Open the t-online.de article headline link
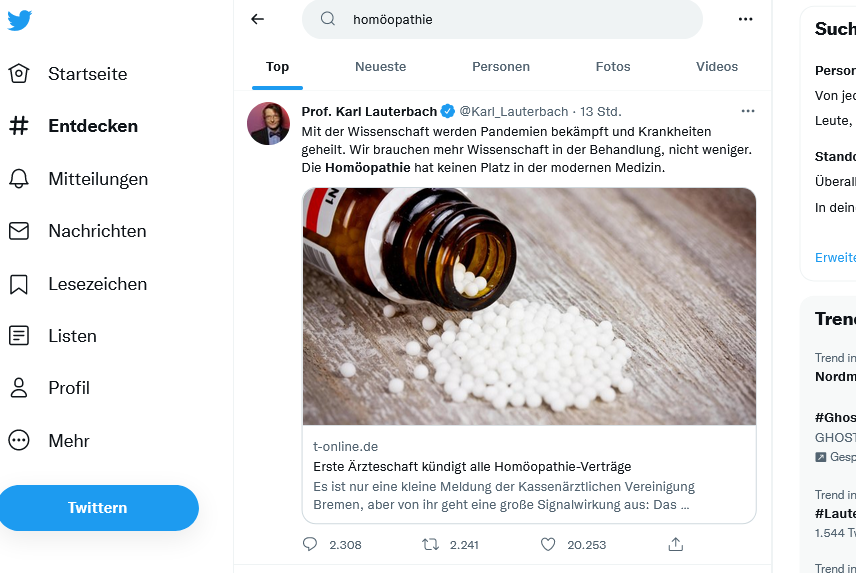 coord(472,467)
